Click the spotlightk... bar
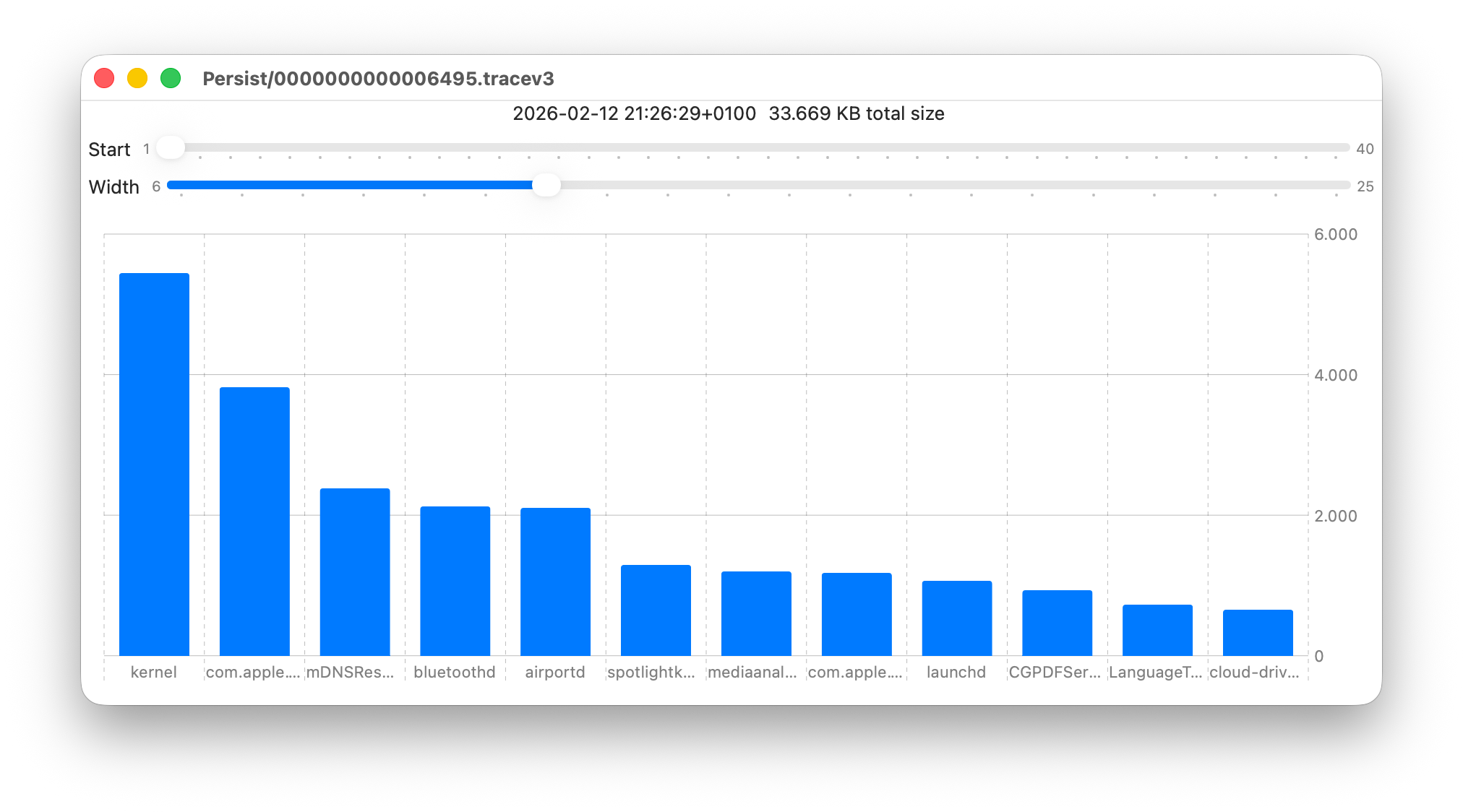Viewport: 1463px width, 812px height. pyautogui.click(x=656, y=610)
